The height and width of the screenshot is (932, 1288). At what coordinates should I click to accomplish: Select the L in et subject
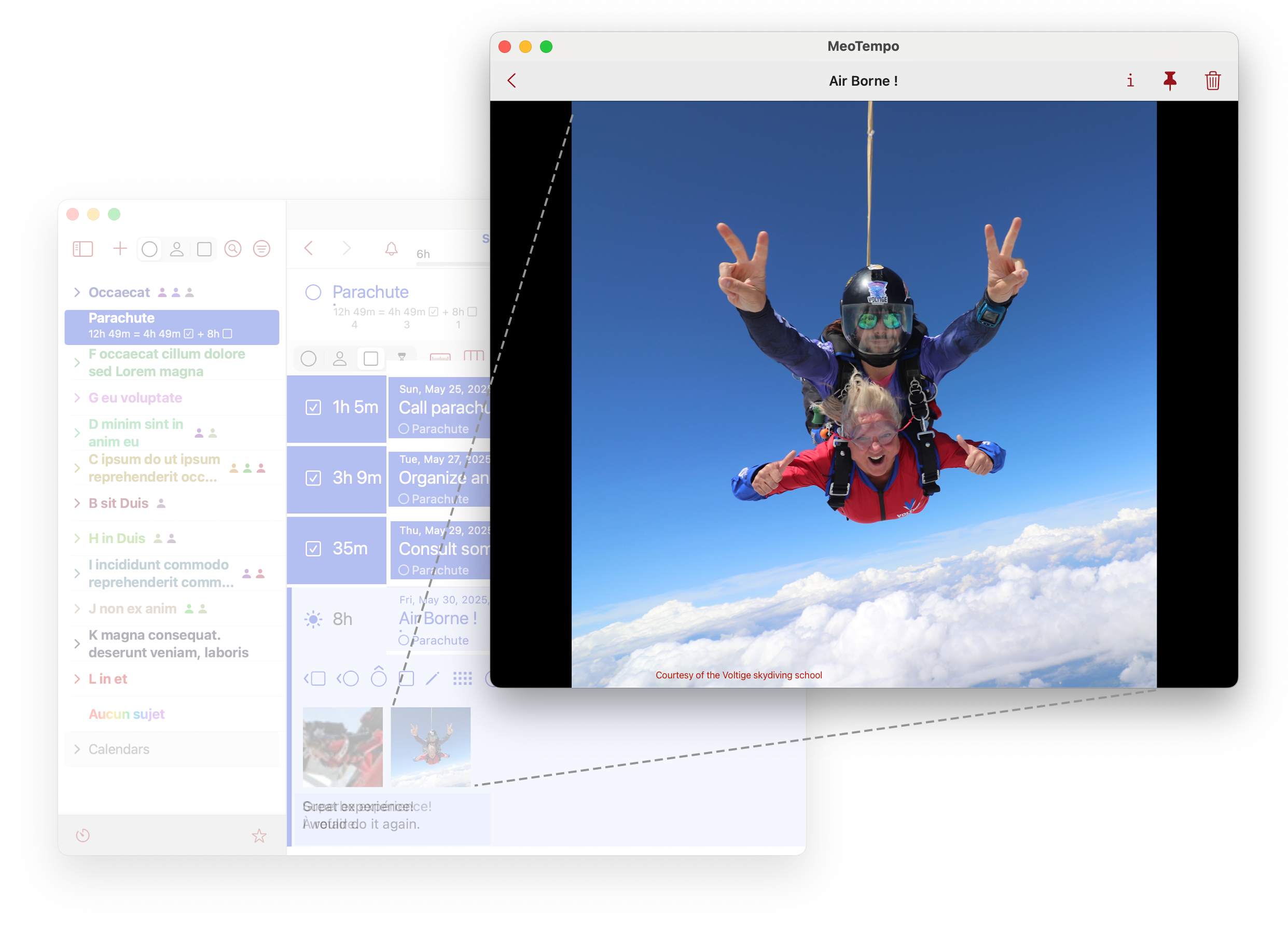coord(108,679)
